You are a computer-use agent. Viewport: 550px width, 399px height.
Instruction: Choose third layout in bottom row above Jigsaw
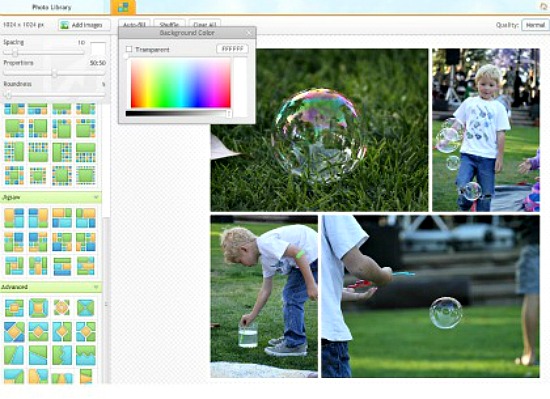pyautogui.click(x=62, y=175)
